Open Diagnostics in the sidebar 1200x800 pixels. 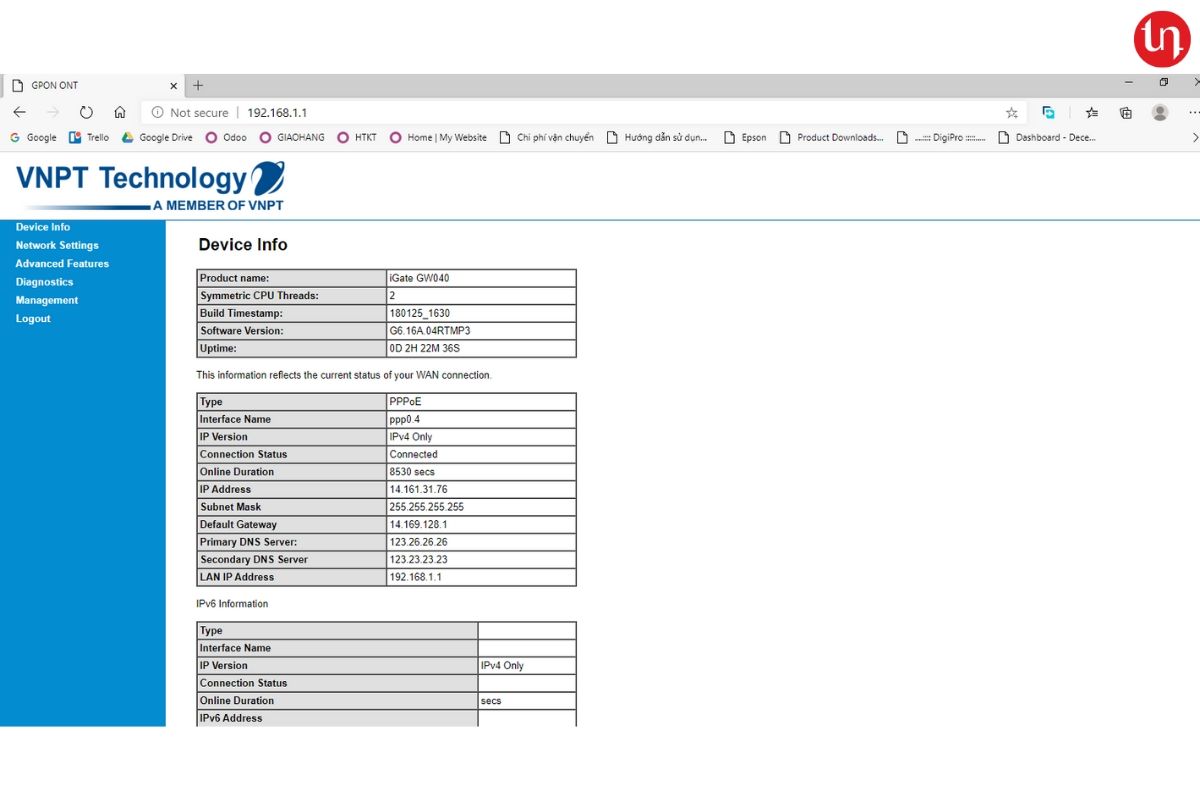(44, 282)
